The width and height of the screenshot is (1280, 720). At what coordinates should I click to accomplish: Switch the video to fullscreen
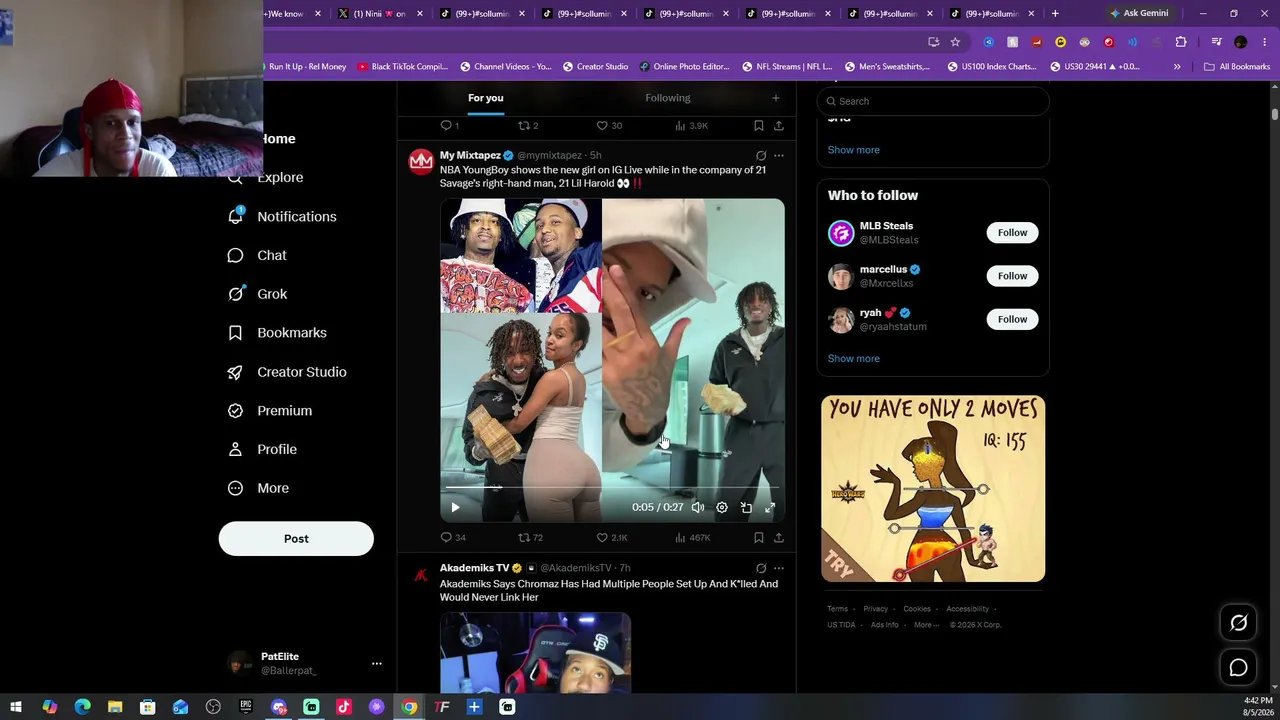(x=770, y=507)
